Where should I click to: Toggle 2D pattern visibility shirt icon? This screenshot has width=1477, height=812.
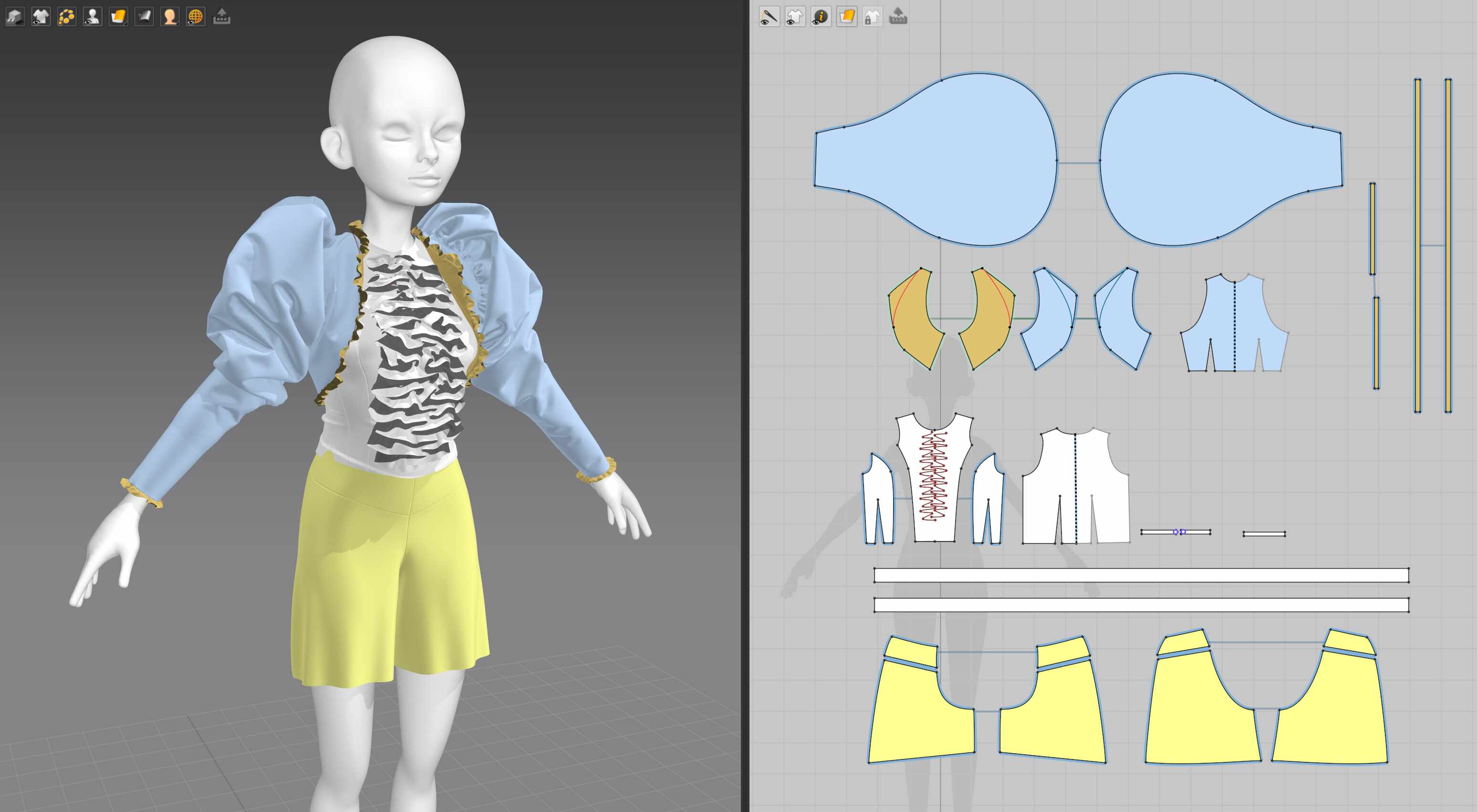[x=795, y=17]
